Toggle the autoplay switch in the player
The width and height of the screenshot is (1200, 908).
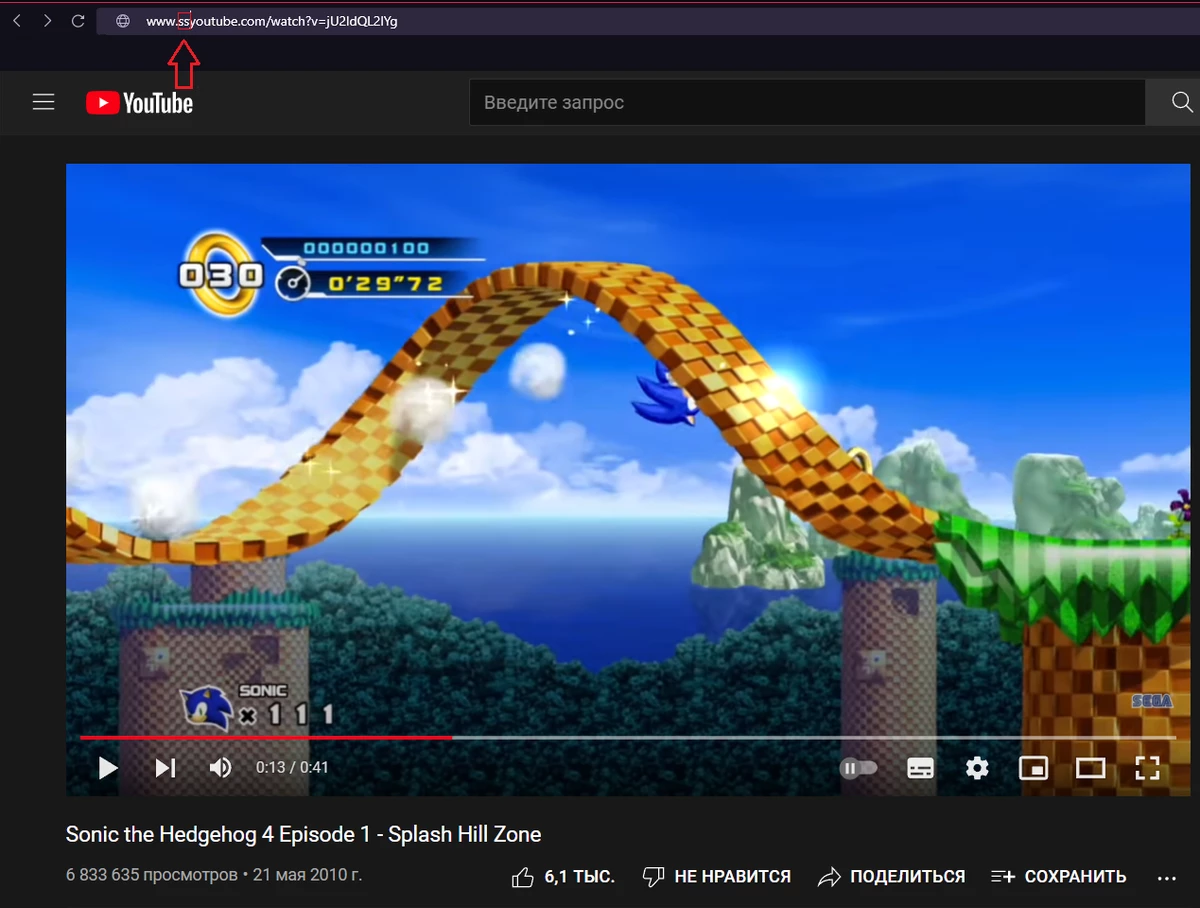[858, 768]
